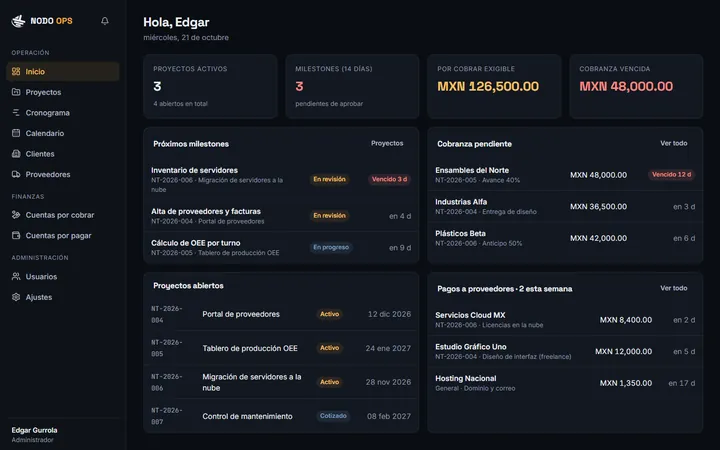Open Servicios Cloud MX payment
The width and height of the screenshot is (720, 450).
tap(565, 320)
